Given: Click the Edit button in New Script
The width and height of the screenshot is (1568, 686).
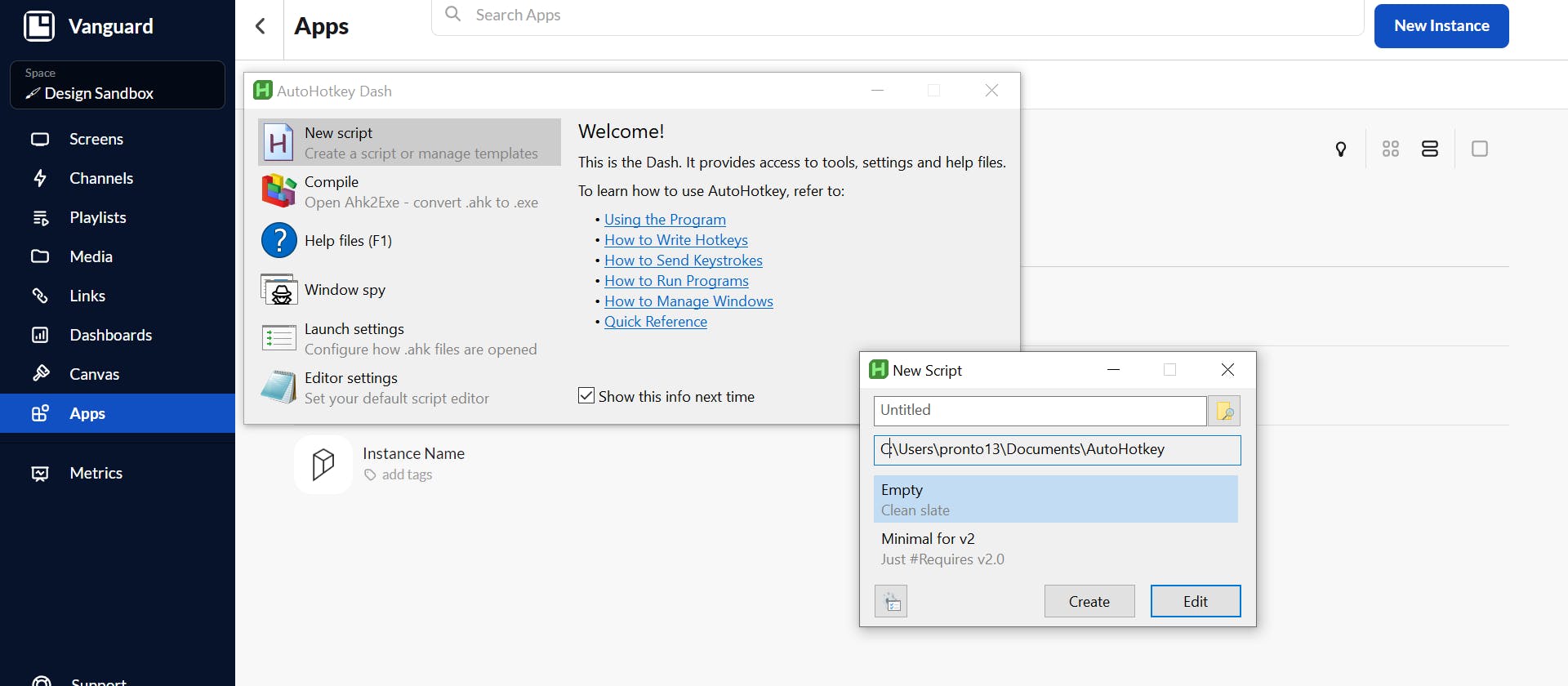Looking at the screenshot, I should coord(1196,601).
